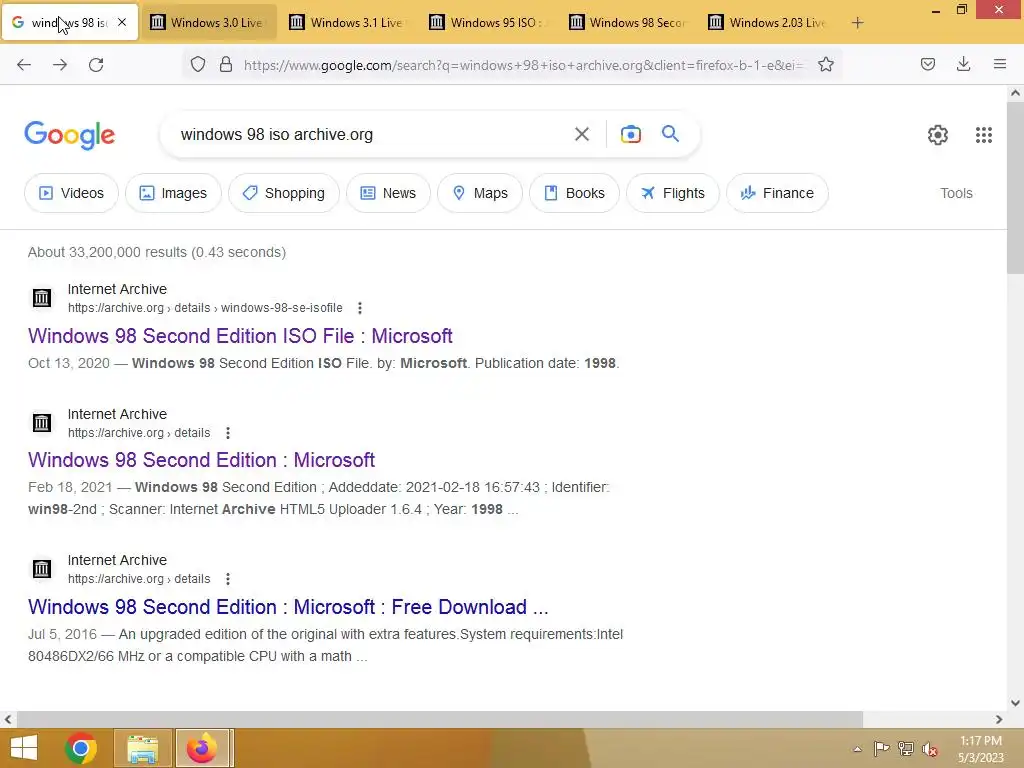The image size is (1024, 768).
Task: Open Firefox application menu
Action: coord(999,64)
